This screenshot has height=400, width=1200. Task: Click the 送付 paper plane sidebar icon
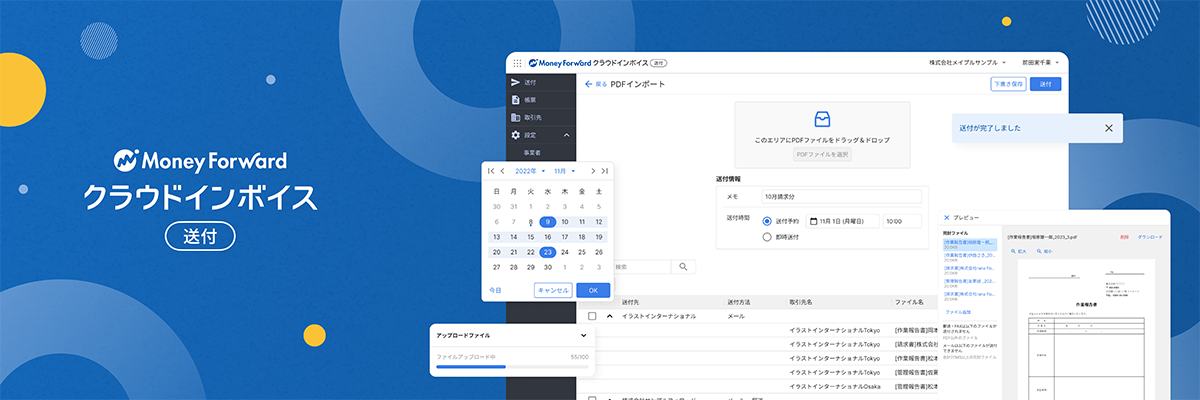click(x=516, y=83)
